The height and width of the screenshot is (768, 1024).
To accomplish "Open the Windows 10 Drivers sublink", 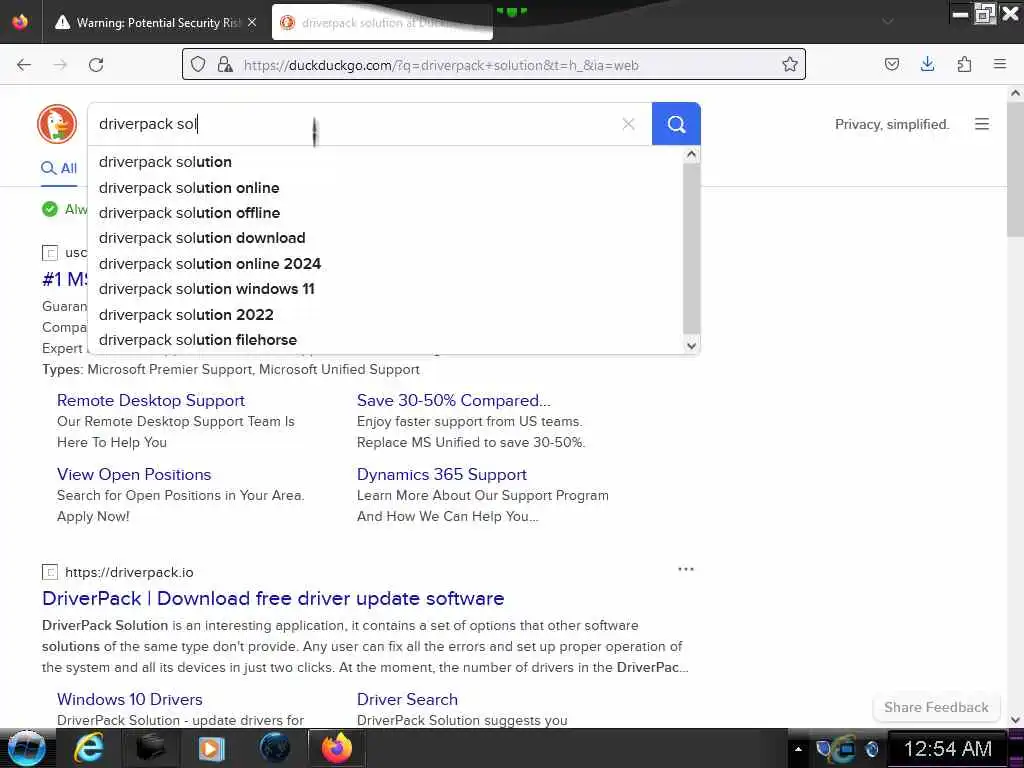I will pos(129,699).
